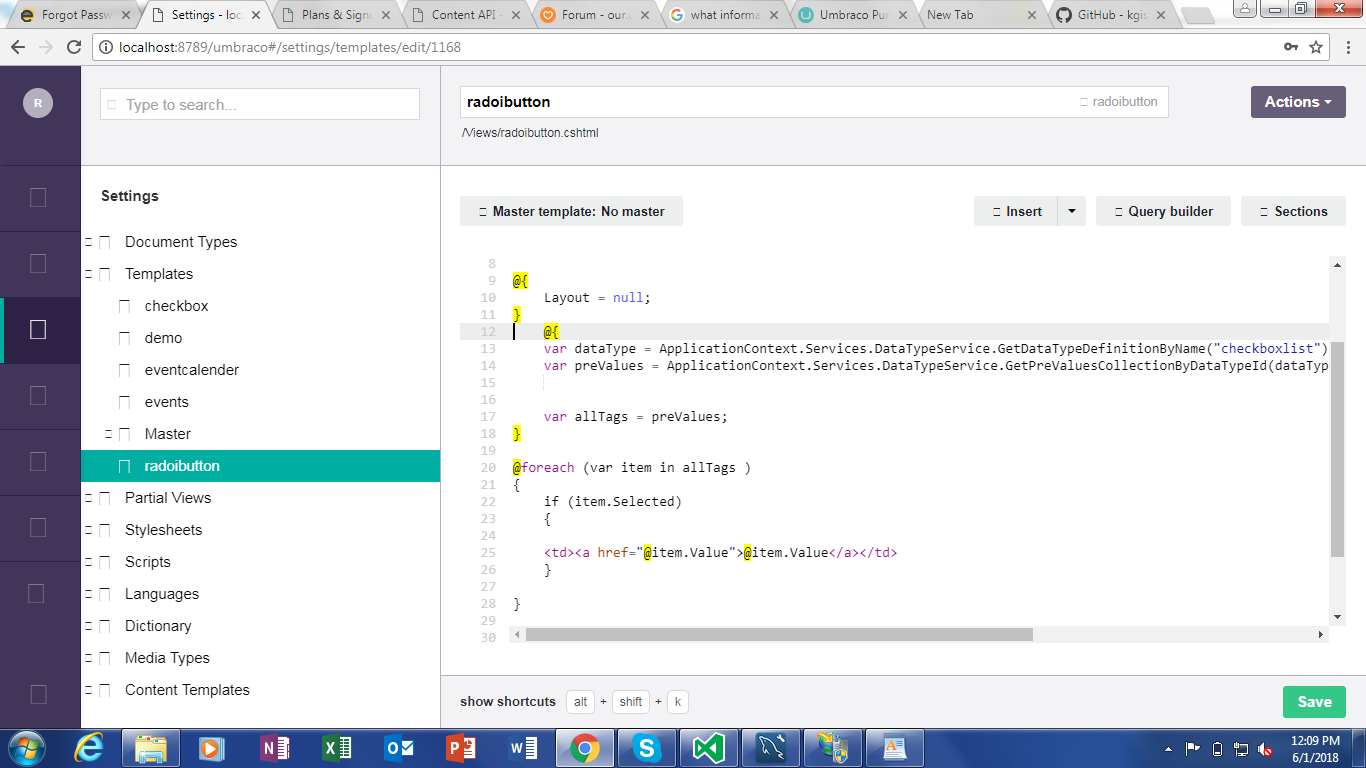
Task: Click the Insert button
Action: (x=1016, y=211)
